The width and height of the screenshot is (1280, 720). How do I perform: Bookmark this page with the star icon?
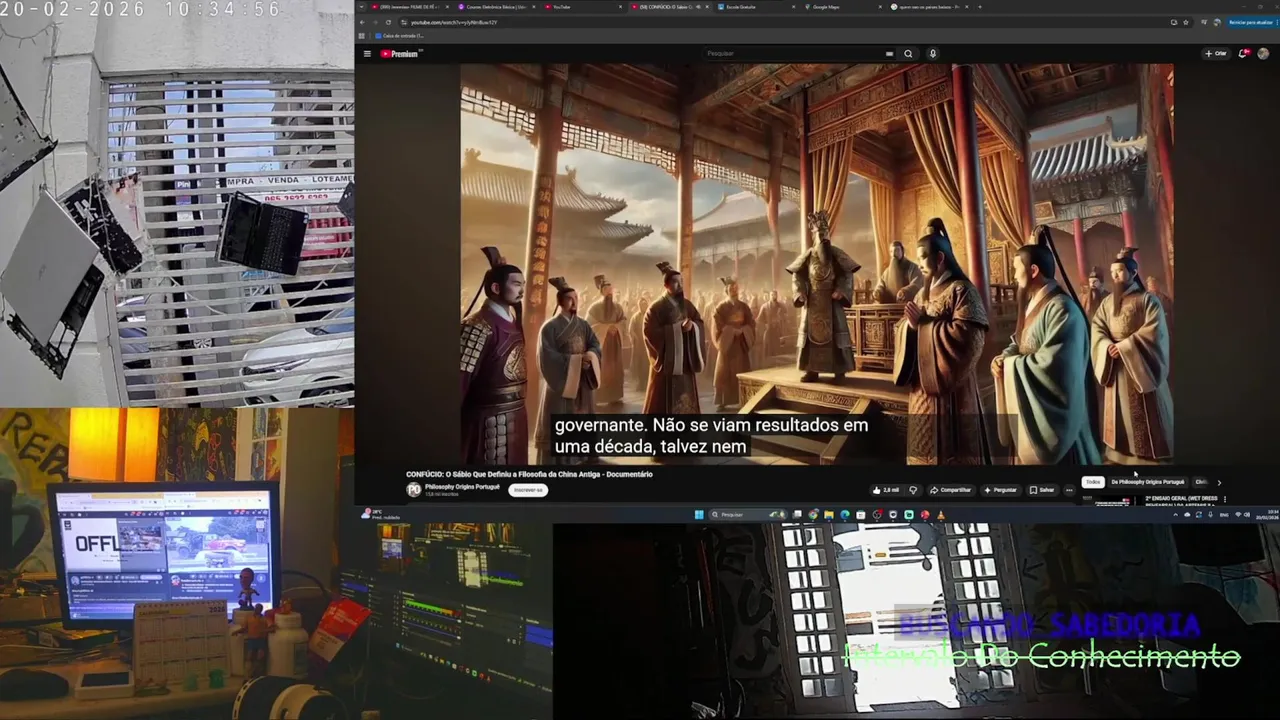tap(1186, 22)
